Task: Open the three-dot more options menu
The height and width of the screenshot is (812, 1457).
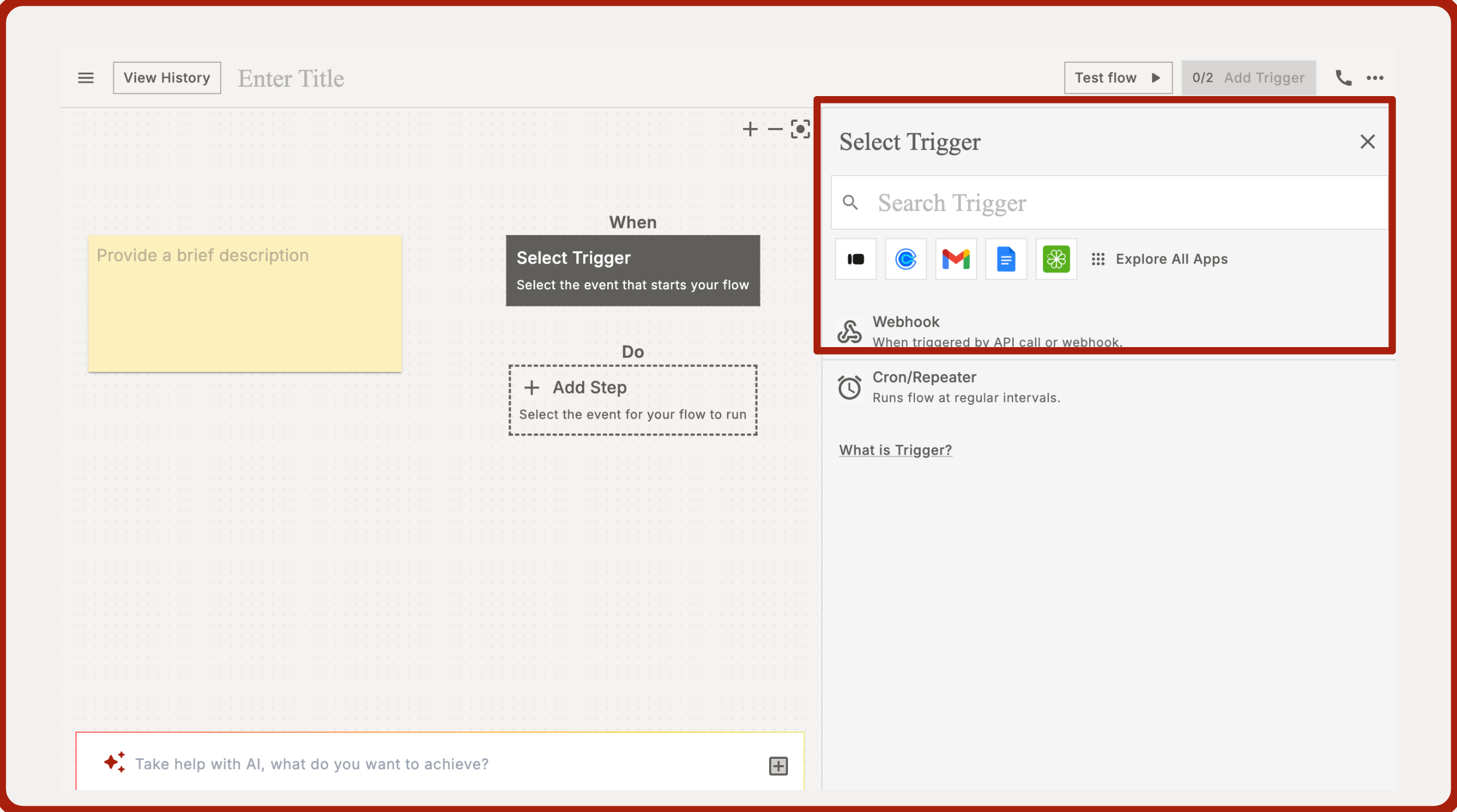Action: click(x=1375, y=78)
